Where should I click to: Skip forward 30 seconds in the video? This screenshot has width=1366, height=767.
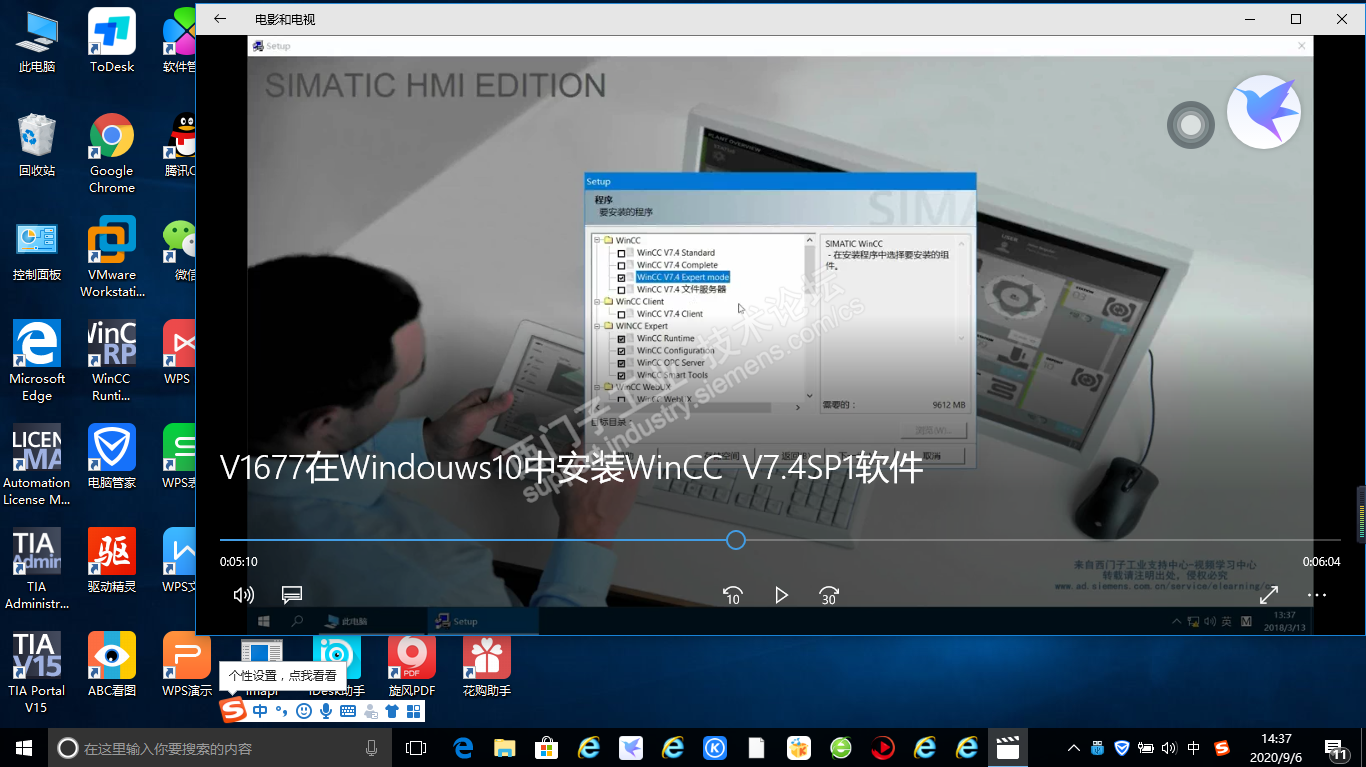click(829, 595)
